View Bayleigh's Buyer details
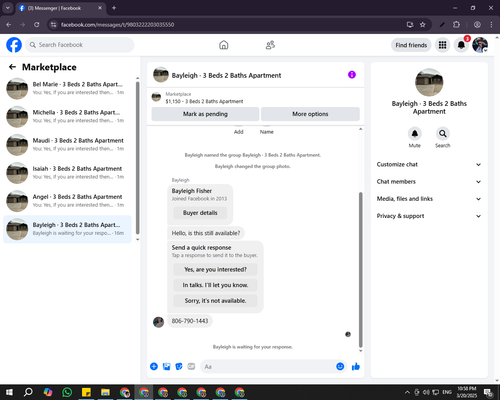Viewport: 500px width, 400px height. pos(200,213)
